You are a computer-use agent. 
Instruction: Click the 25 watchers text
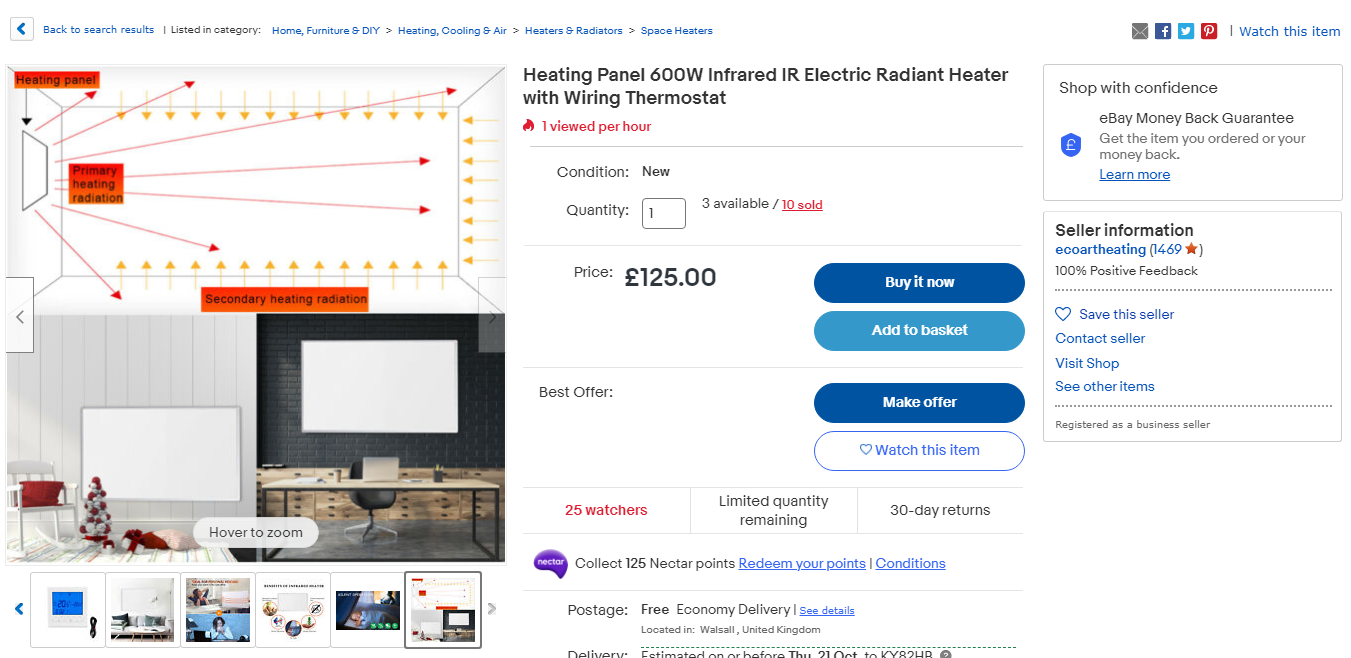click(x=606, y=510)
